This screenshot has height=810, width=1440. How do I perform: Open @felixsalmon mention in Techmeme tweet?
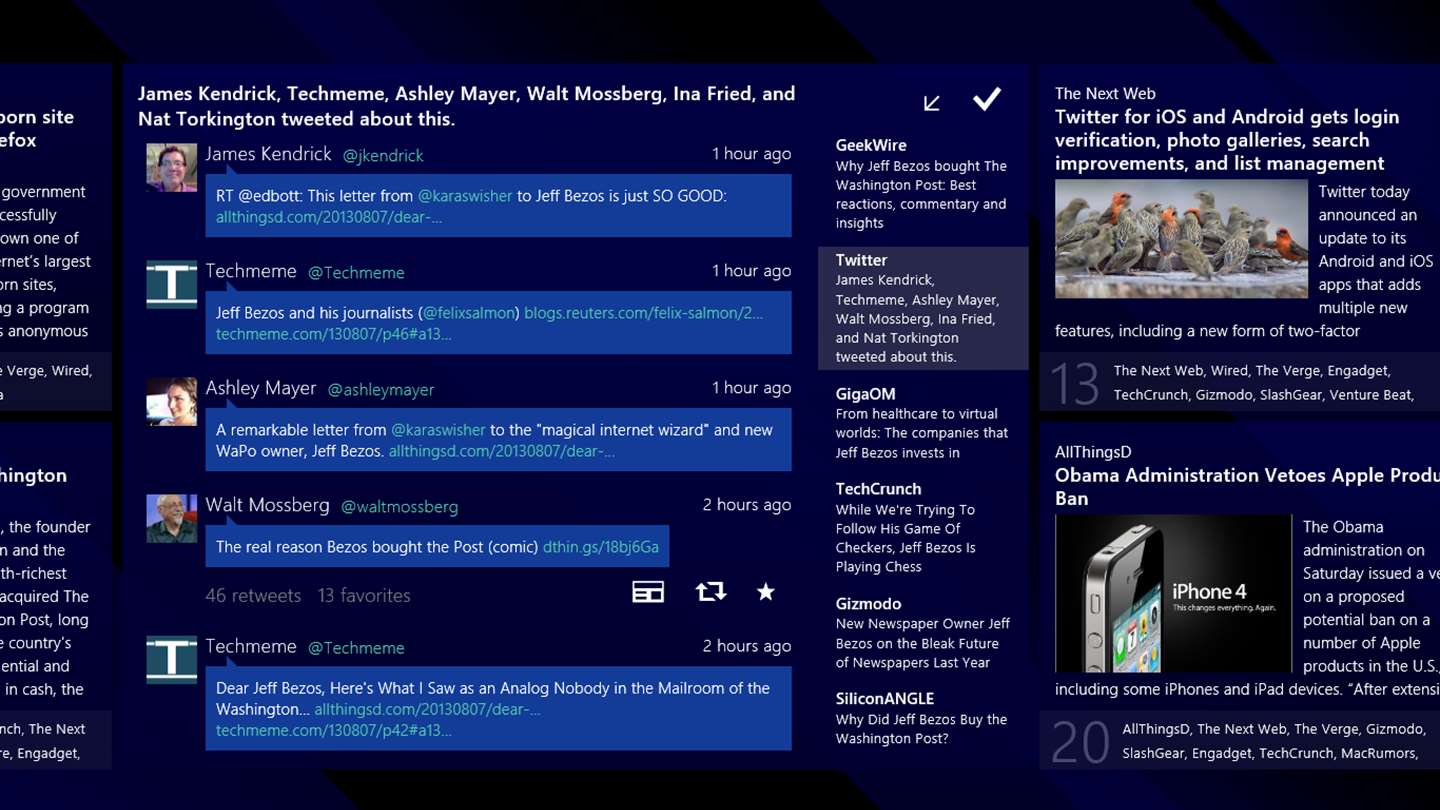click(469, 313)
